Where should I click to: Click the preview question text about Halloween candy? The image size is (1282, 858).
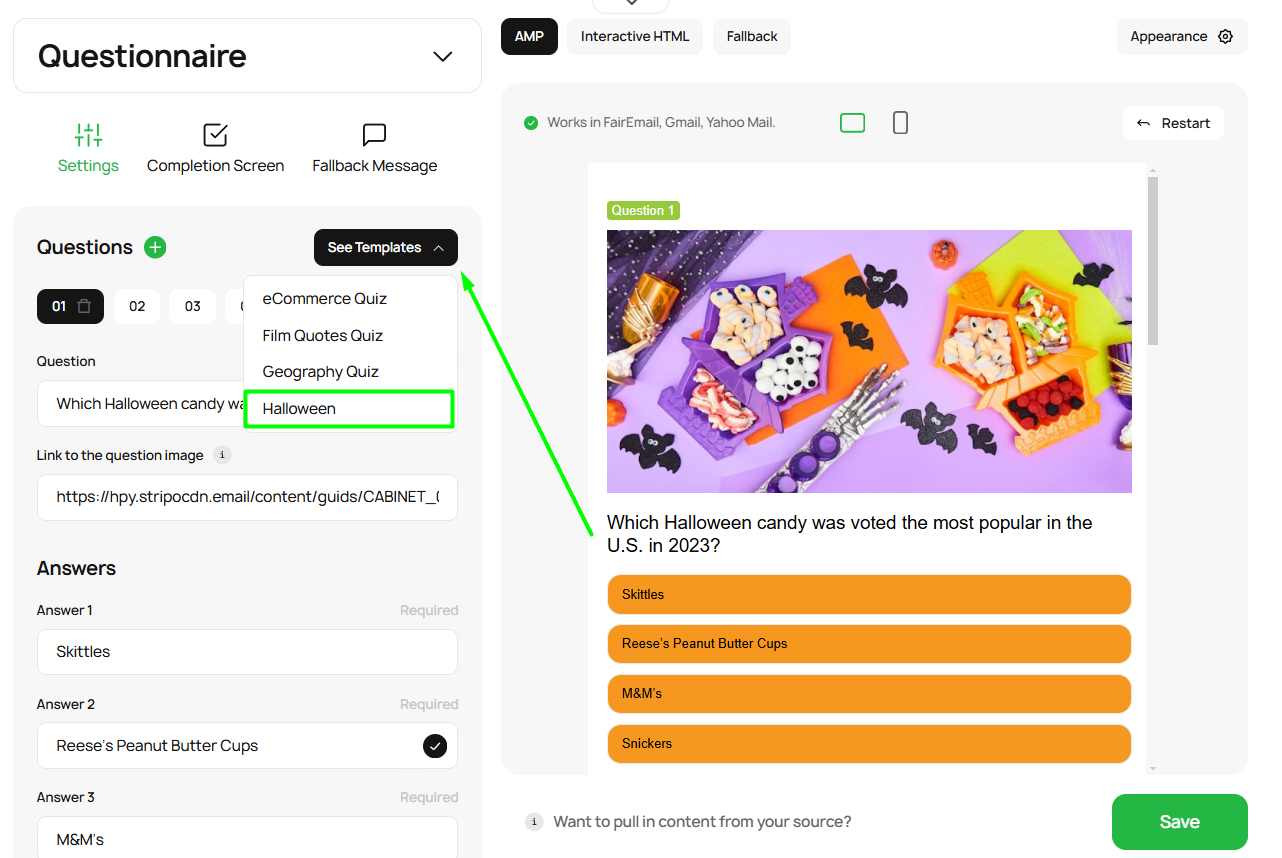point(849,534)
